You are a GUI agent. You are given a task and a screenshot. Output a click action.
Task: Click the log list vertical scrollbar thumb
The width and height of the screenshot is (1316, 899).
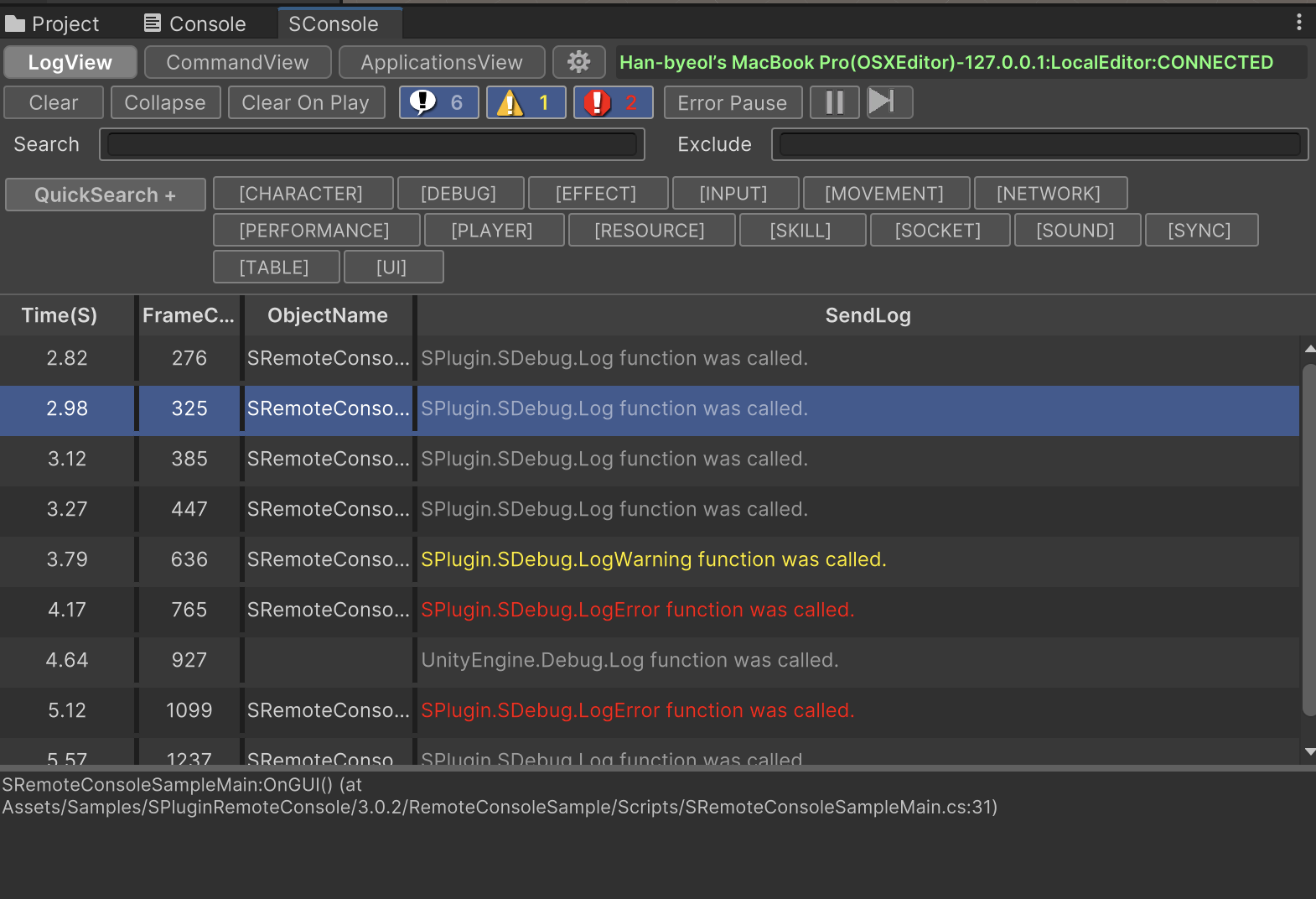1309,539
